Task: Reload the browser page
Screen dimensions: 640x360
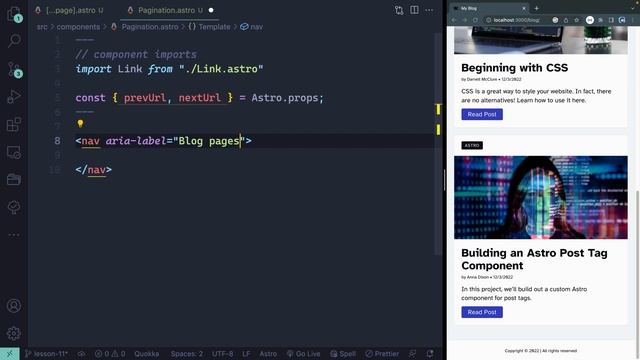Action: pos(475,20)
